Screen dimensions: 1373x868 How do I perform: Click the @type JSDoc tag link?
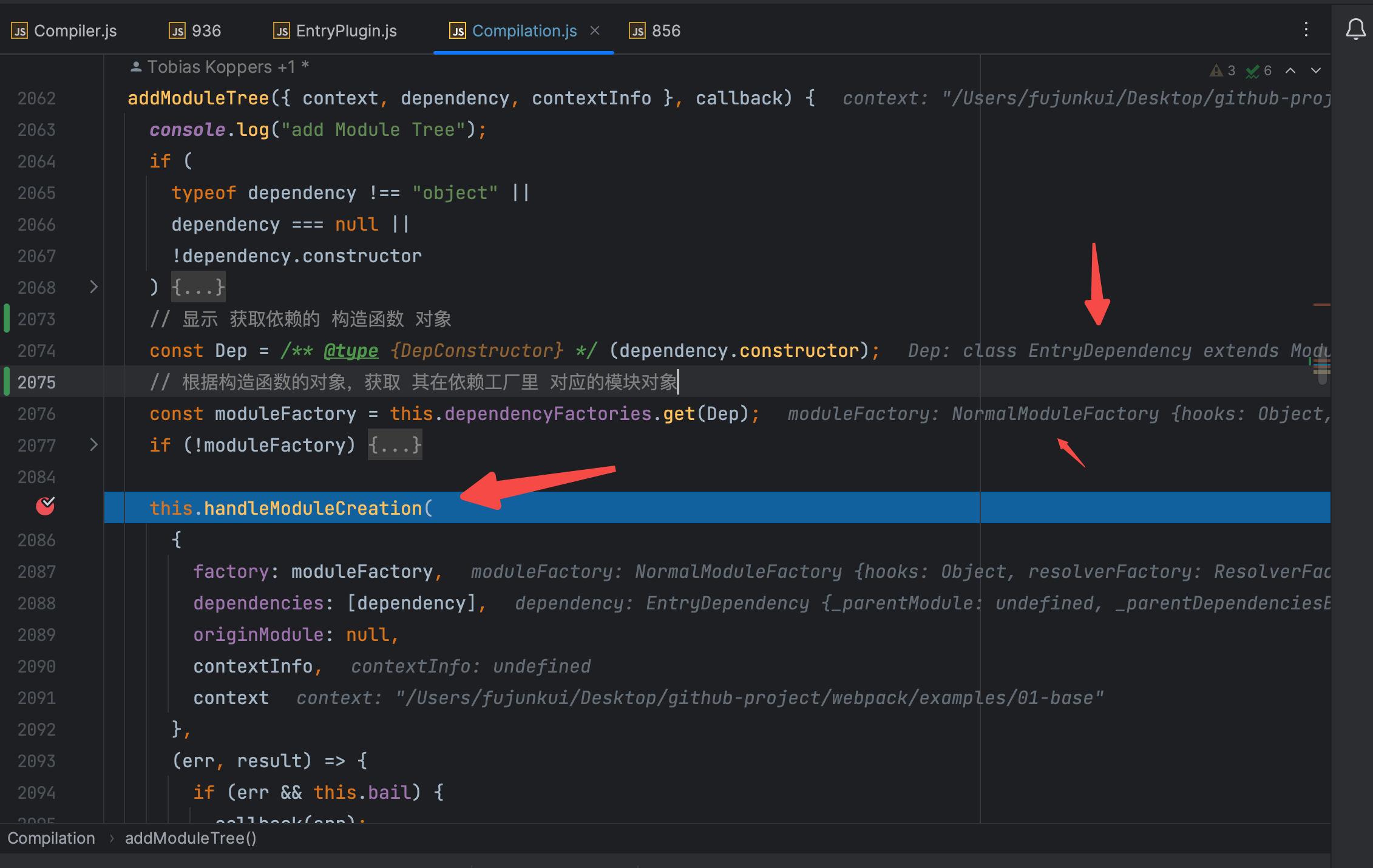click(350, 350)
